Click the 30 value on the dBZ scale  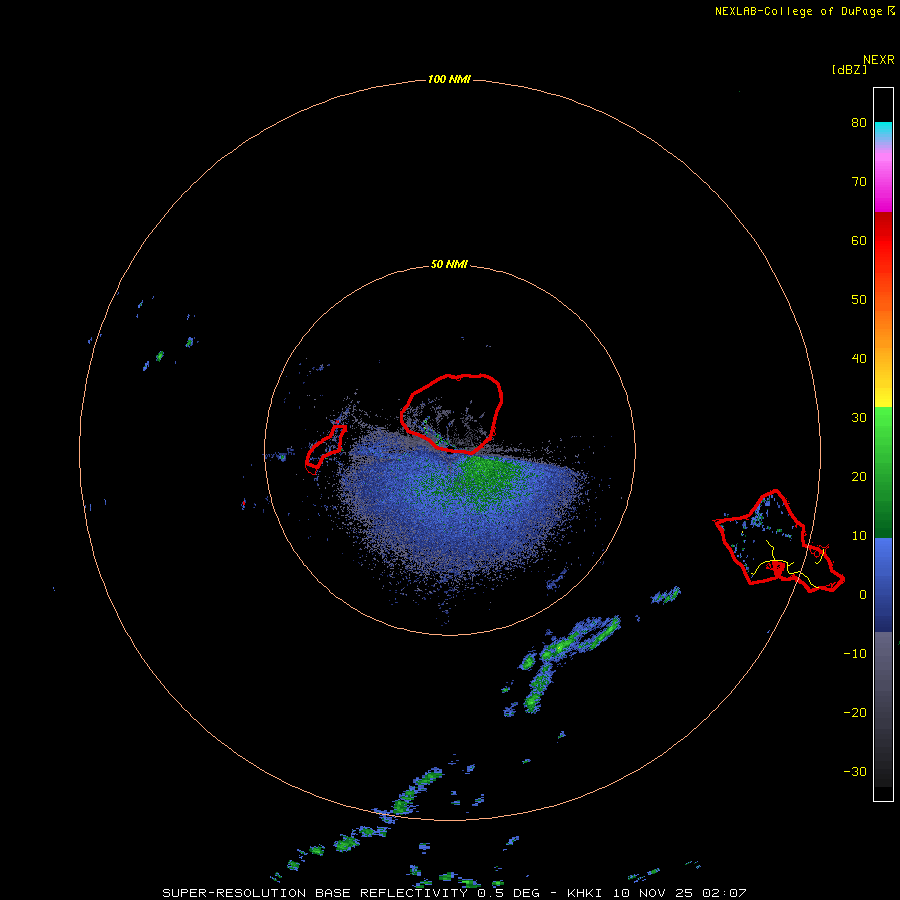click(x=859, y=417)
